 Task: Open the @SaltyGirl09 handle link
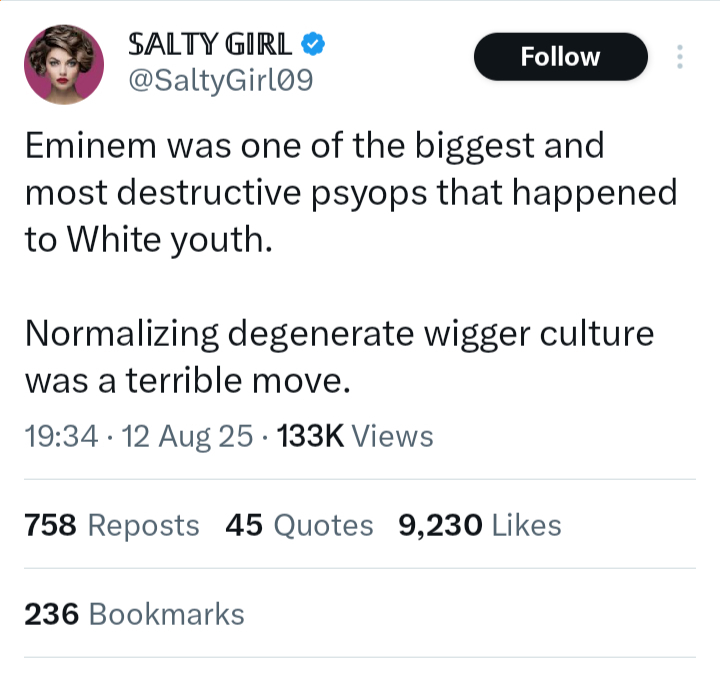(222, 81)
